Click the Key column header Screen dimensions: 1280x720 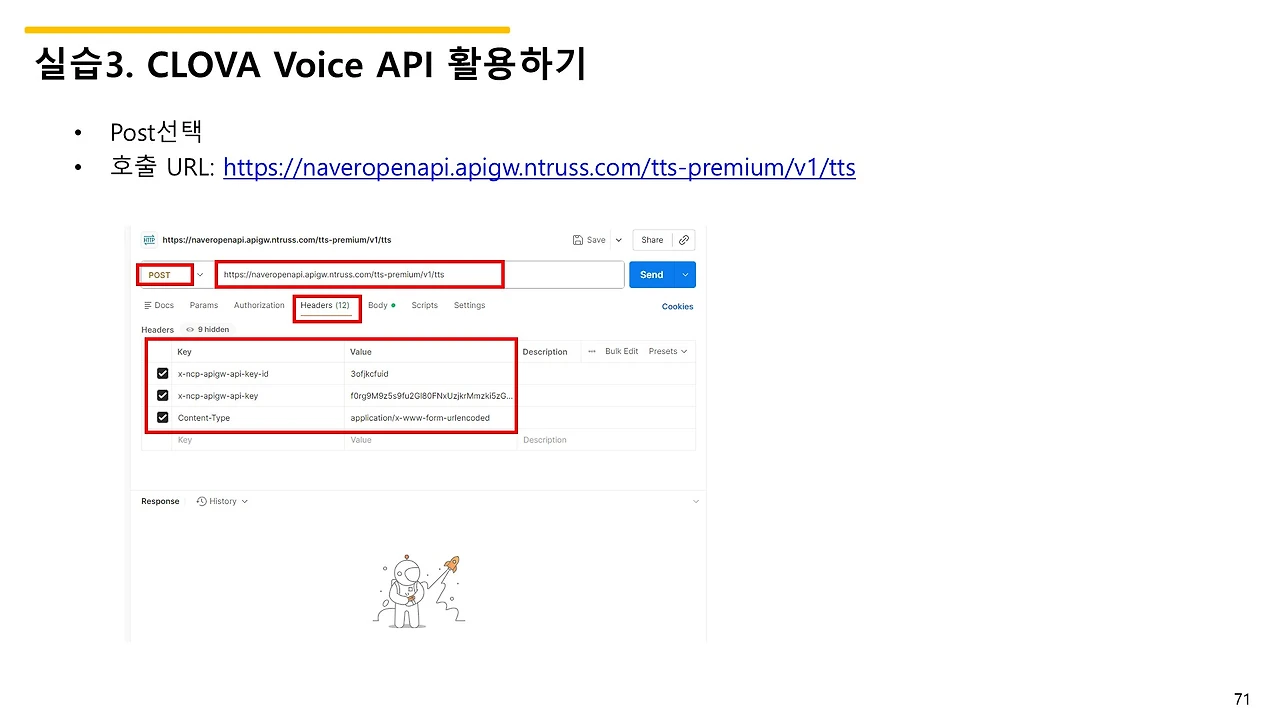tap(184, 352)
